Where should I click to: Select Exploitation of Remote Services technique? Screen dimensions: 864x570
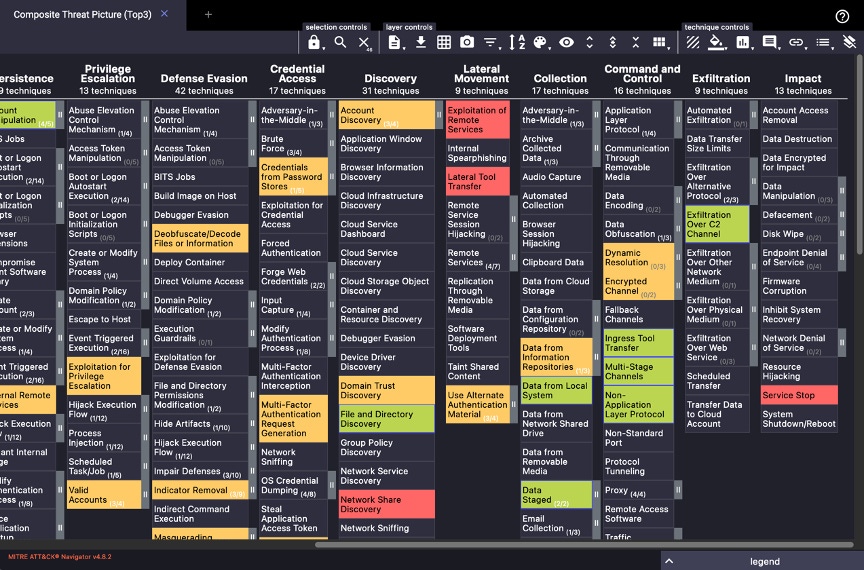click(x=477, y=119)
